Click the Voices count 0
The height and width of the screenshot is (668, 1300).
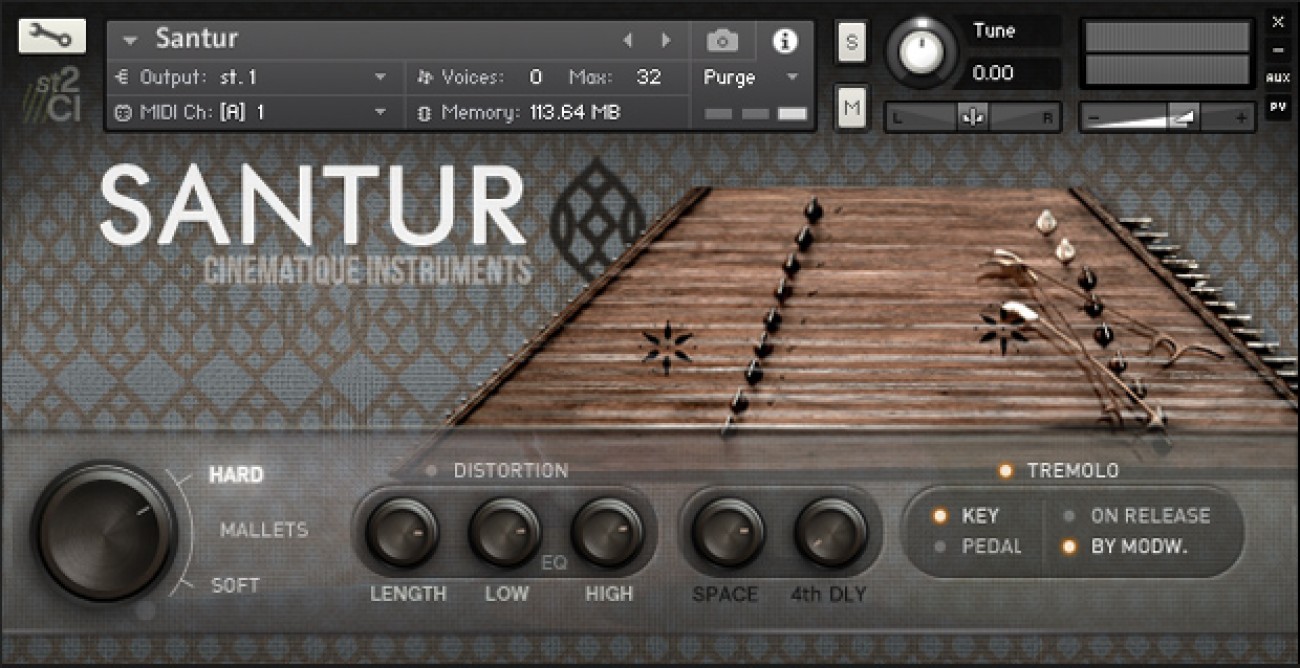pyautogui.click(x=536, y=77)
